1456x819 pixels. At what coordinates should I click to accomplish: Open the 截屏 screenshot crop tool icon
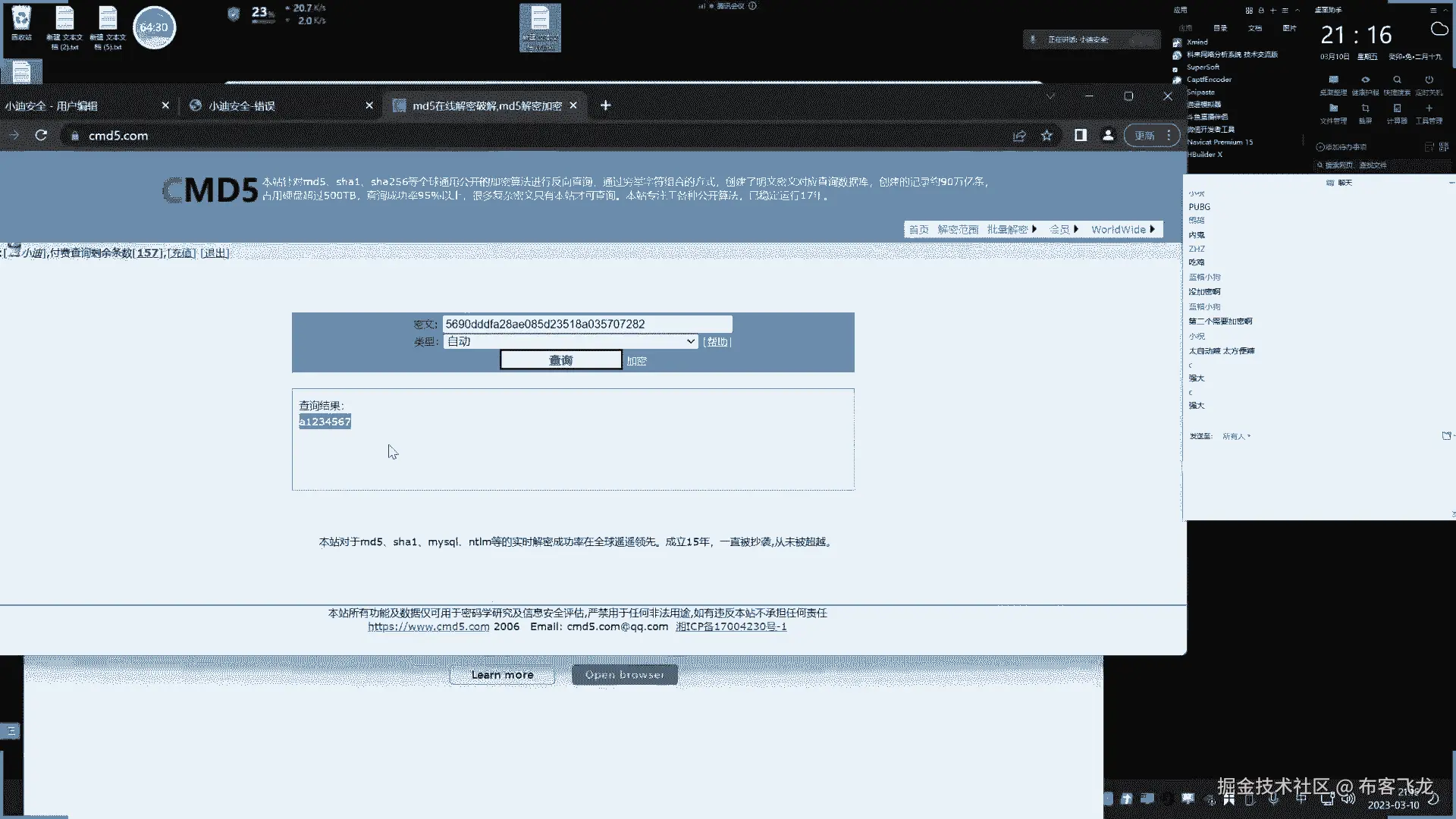[x=1365, y=108]
